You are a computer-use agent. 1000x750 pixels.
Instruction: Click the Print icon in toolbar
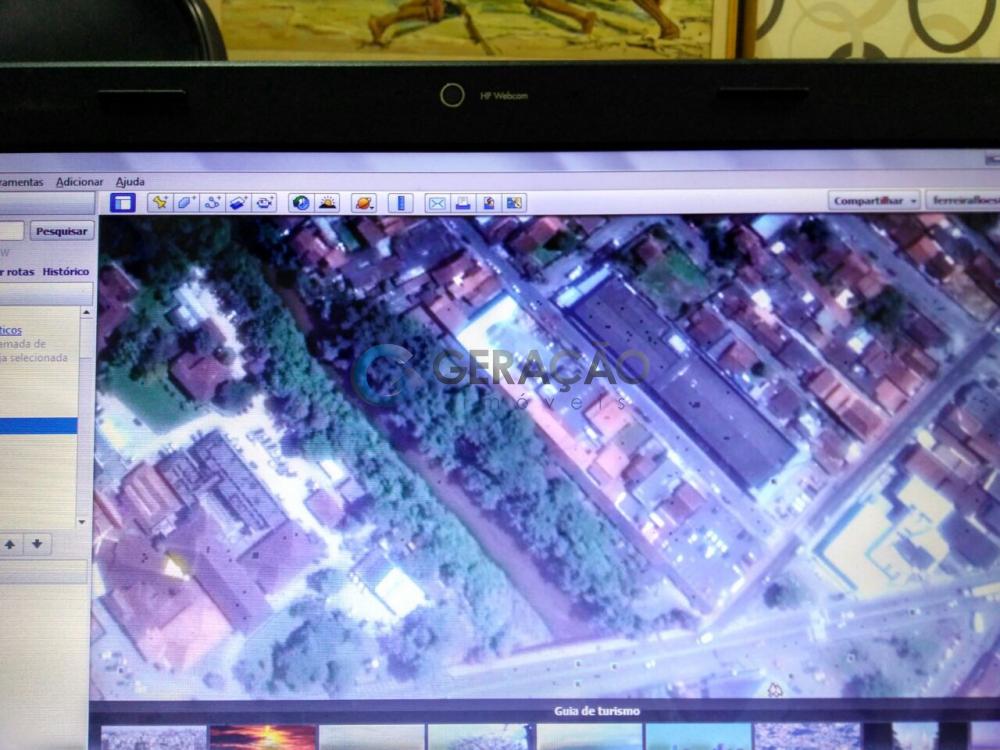(x=463, y=203)
